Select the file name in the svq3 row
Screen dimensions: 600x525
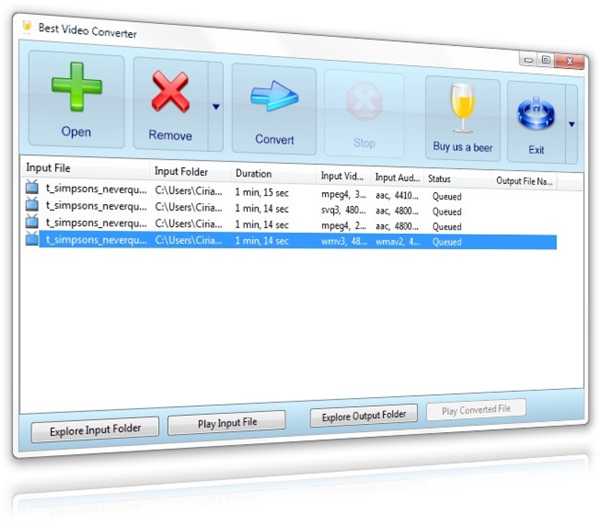pyautogui.click(x=96, y=206)
